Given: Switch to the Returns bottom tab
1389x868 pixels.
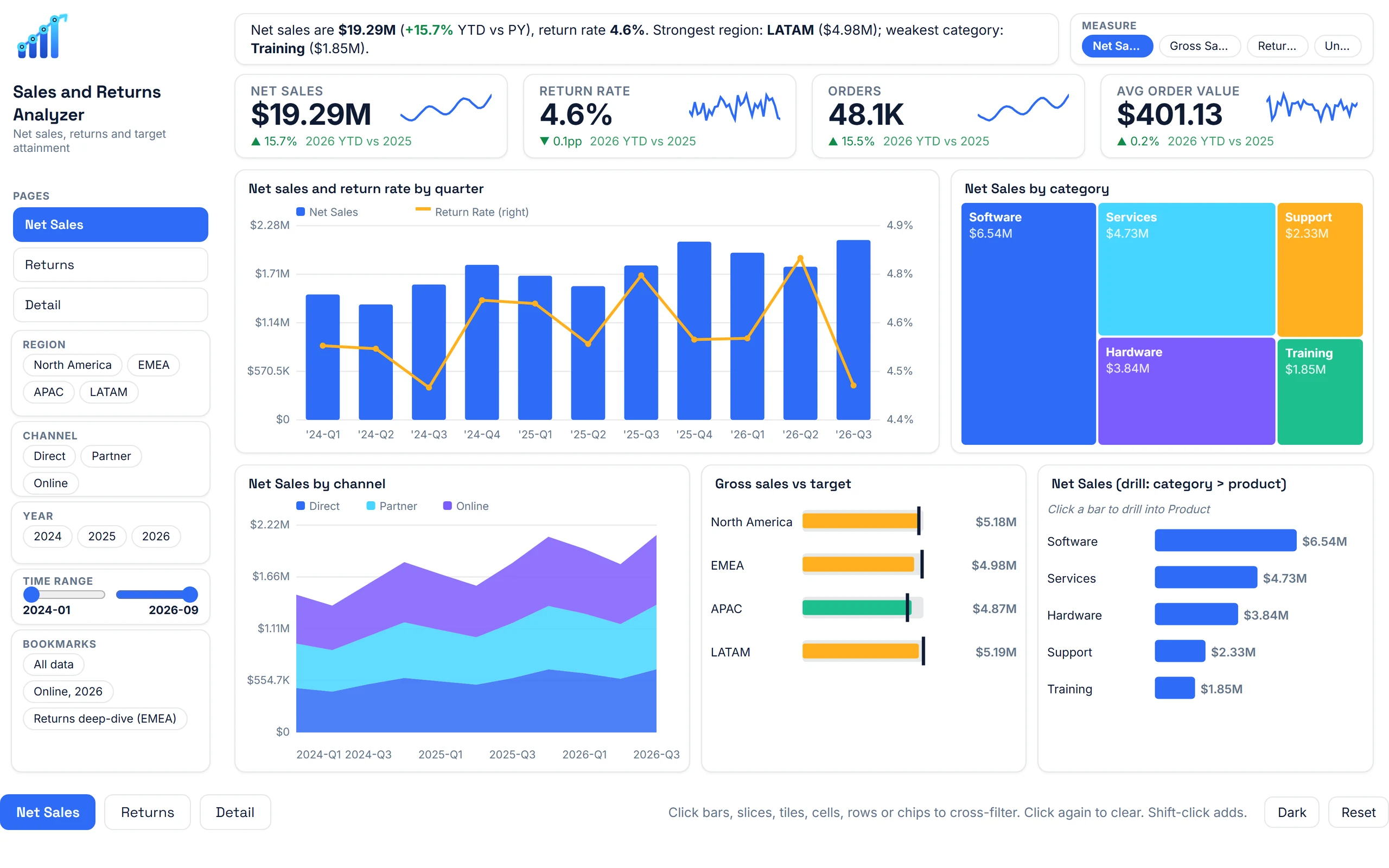Looking at the screenshot, I should point(148,812).
